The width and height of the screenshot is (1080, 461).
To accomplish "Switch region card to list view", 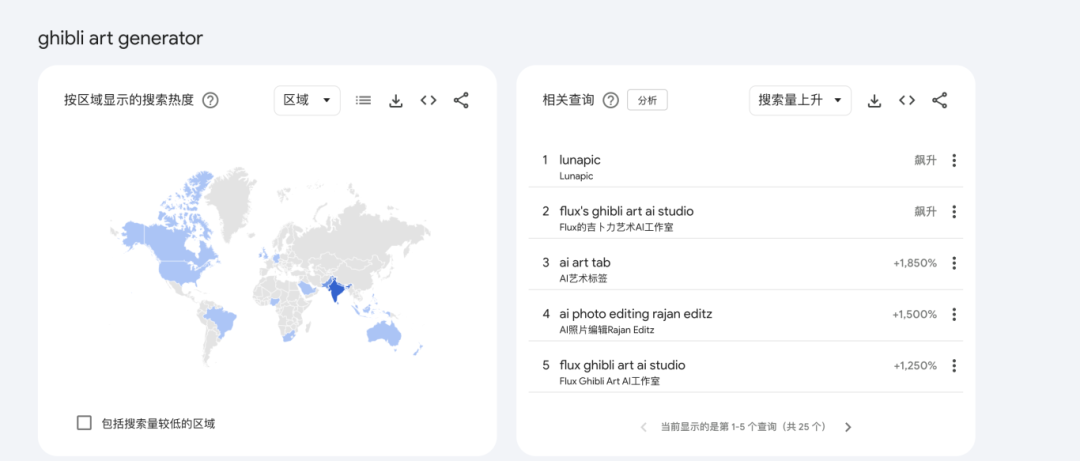I will coord(363,101).
